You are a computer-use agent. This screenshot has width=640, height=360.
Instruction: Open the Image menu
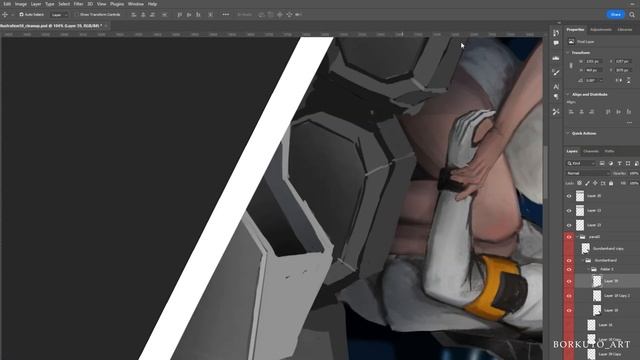(x=21, y=4)
